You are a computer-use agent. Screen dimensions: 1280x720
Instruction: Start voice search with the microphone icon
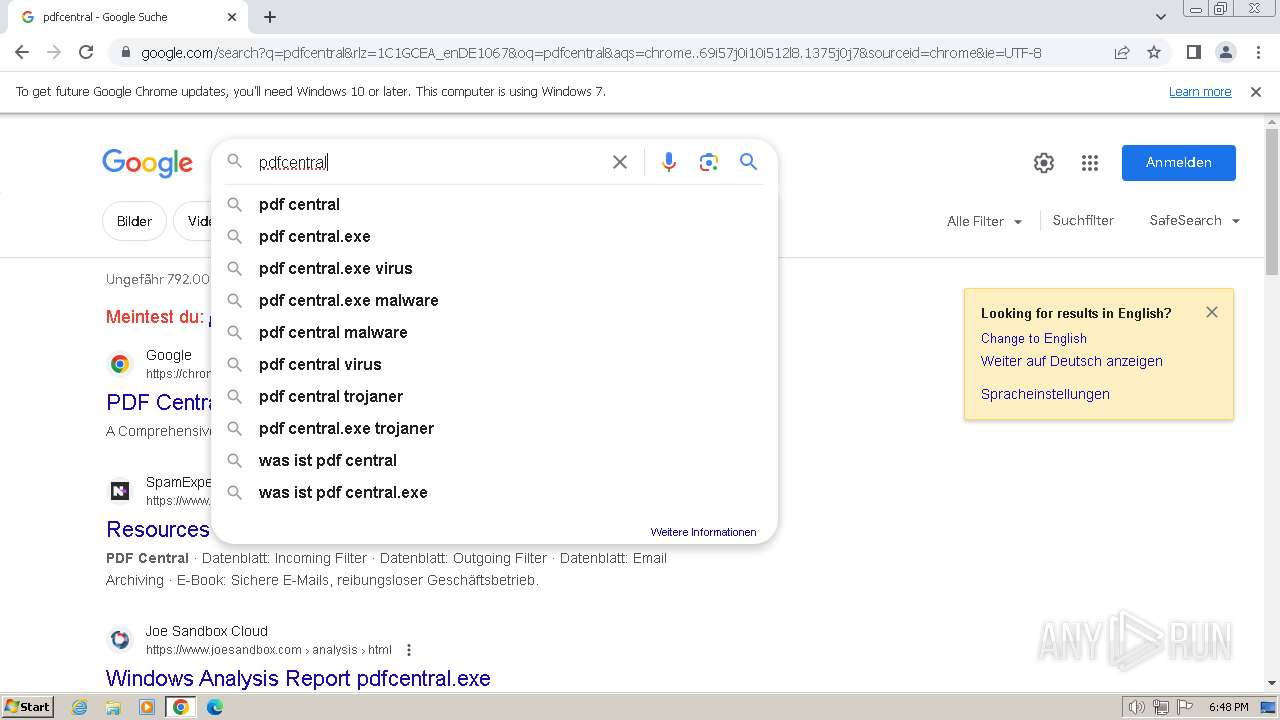click(669, 162)
